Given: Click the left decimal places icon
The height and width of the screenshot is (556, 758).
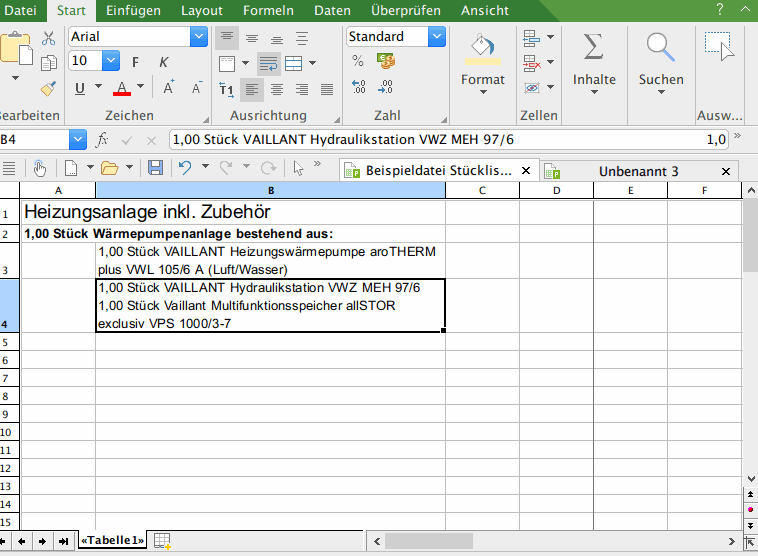Looking at the screenshot, I should [x=359, y=87].
